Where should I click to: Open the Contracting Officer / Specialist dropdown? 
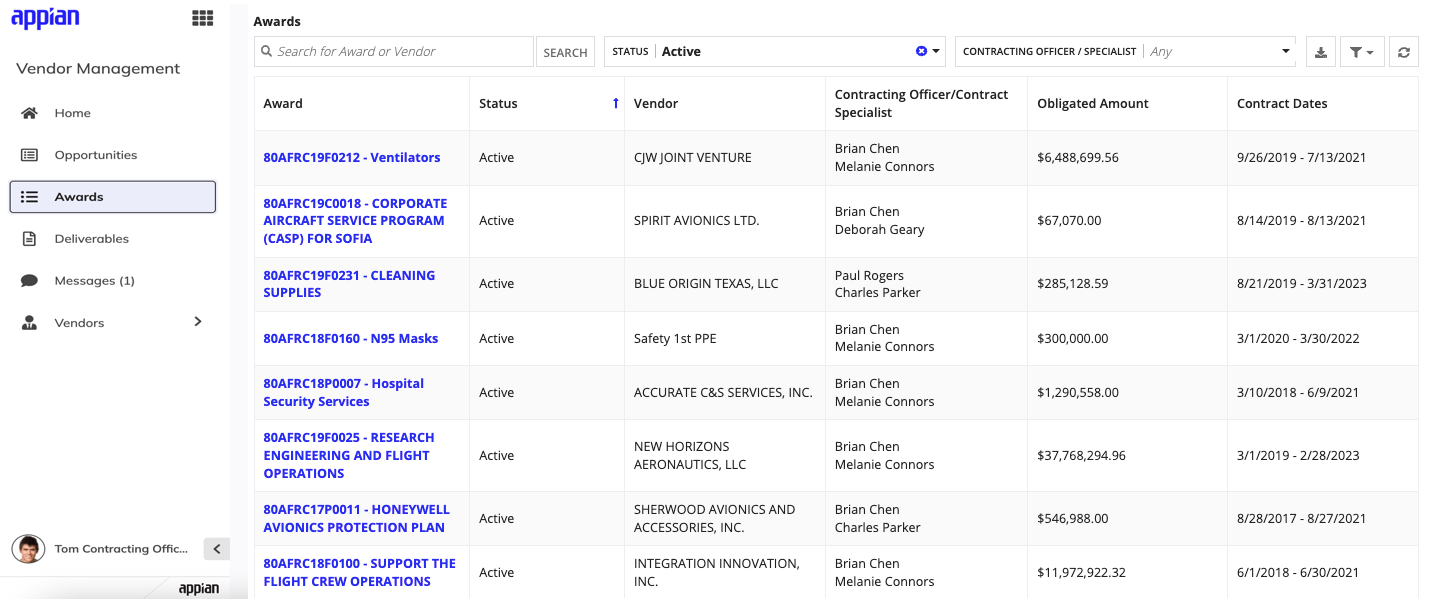point(1126,51)
